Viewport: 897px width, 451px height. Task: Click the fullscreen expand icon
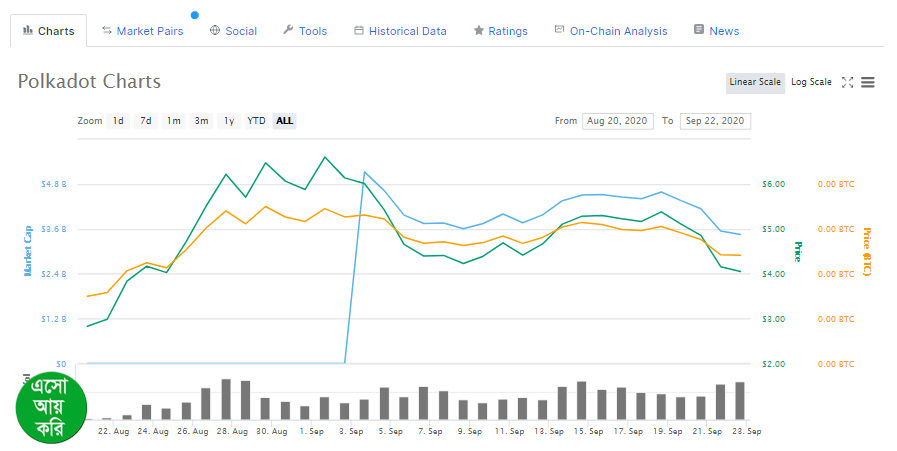[x=847, y=82]
